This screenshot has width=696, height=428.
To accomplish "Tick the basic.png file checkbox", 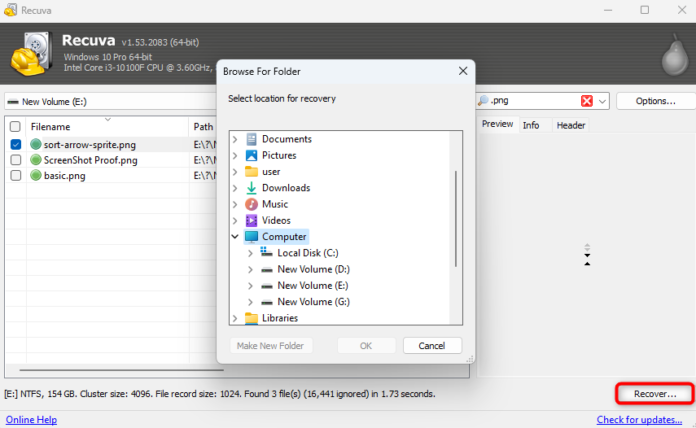I will pos(15,176).
